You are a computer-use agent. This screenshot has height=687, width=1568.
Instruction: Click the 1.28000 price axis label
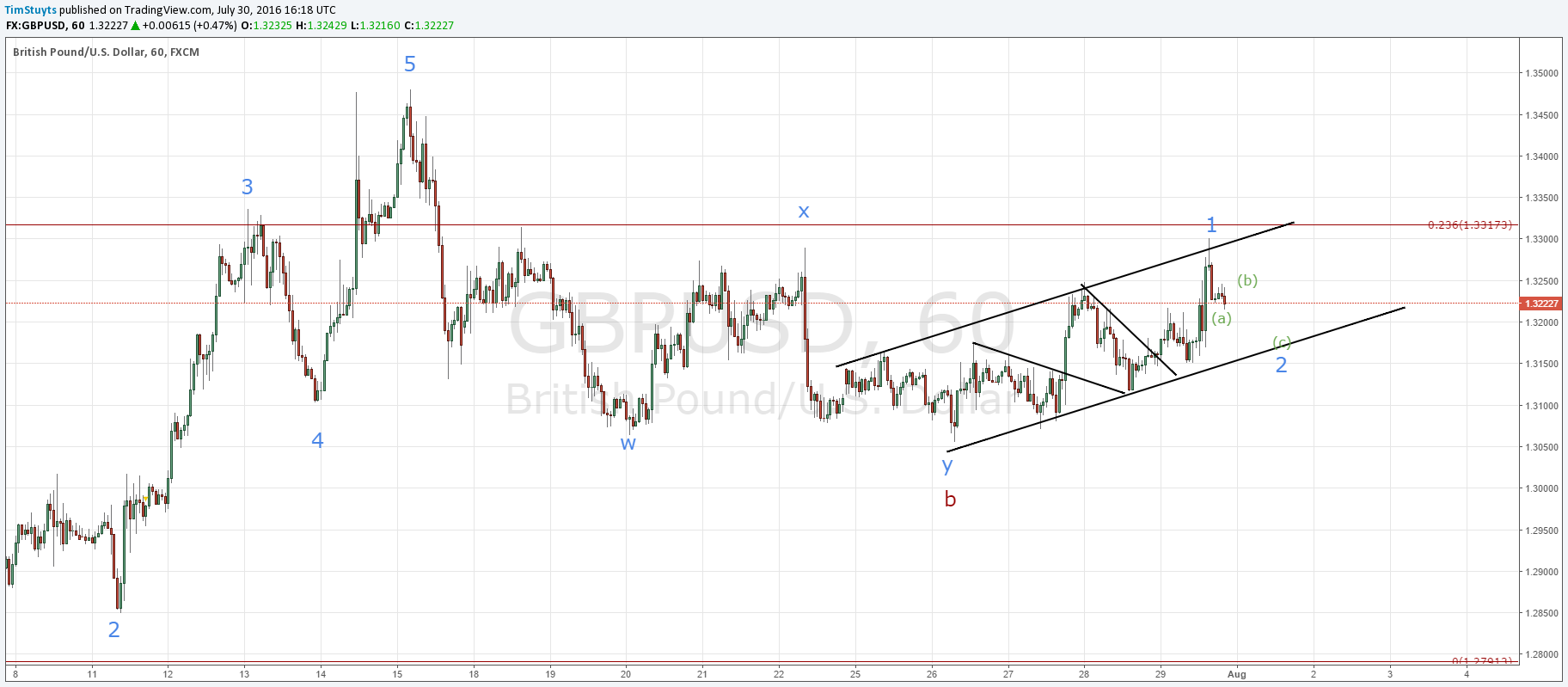coord(1542,655)
